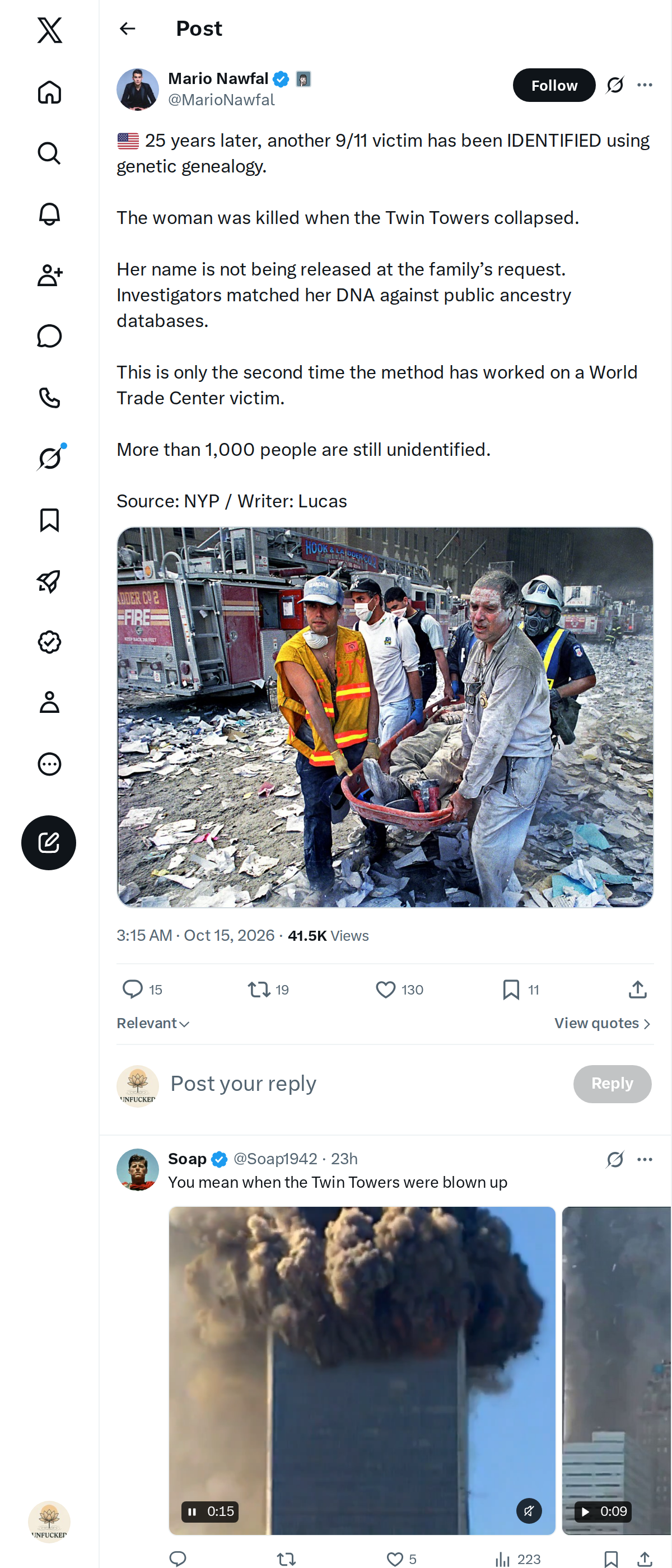
Task: Open more options on Soap's reply
Action: pos(645,1159)
